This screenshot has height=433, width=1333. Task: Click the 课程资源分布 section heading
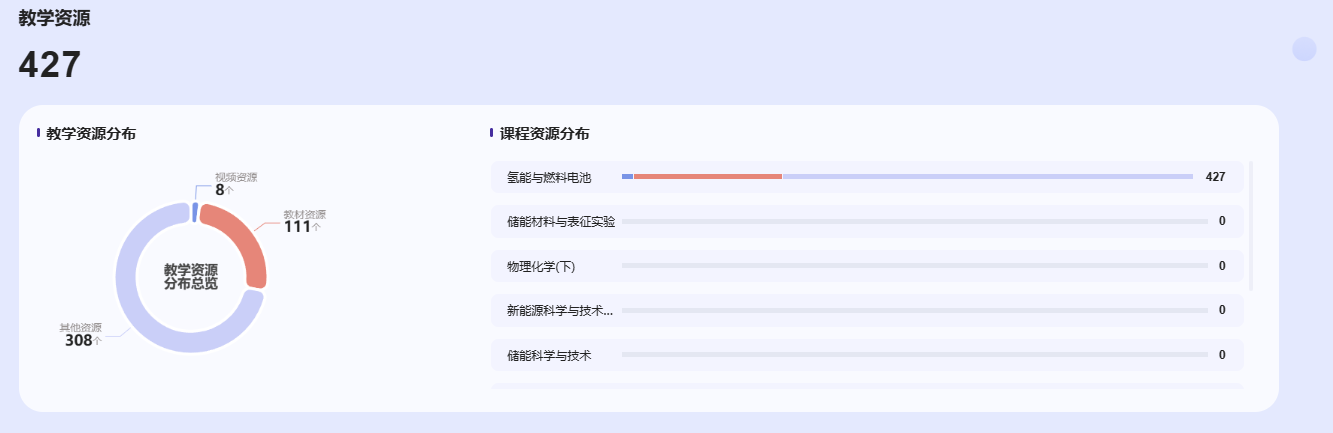point(545,133)
